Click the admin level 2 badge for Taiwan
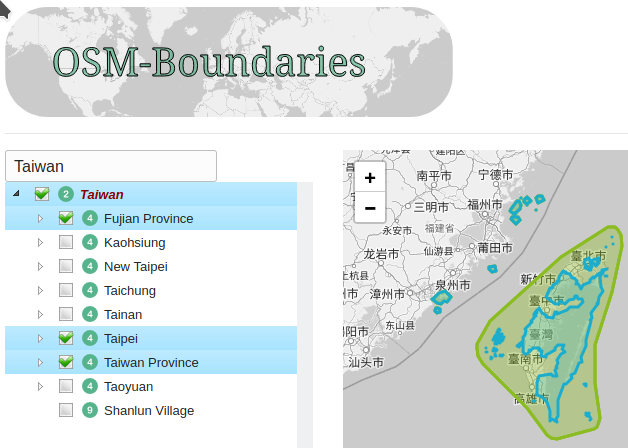Viewport: 628px width, 448px height. 66,195
